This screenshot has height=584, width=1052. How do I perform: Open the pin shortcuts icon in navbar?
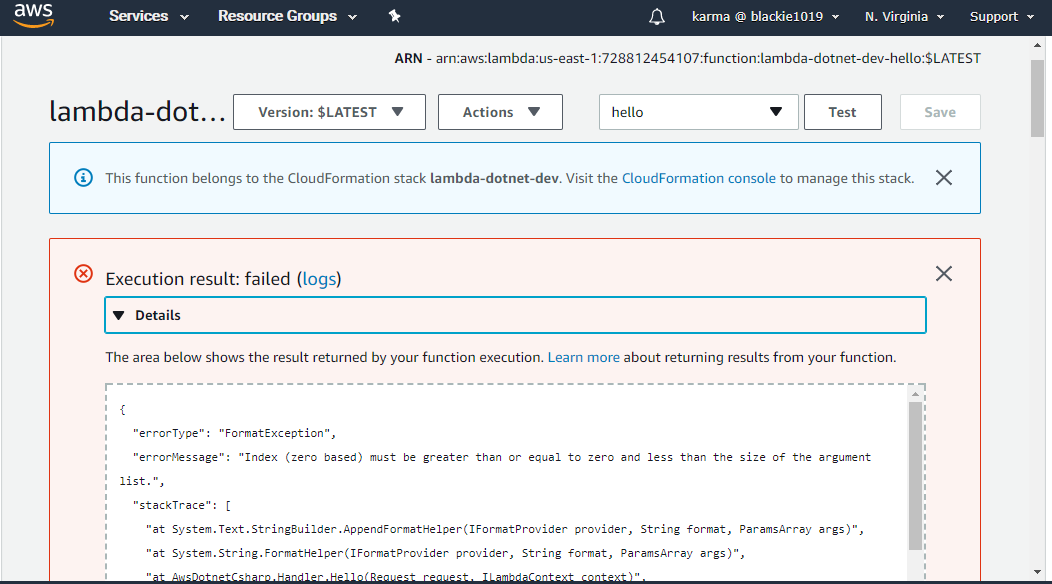click(394, 17)
